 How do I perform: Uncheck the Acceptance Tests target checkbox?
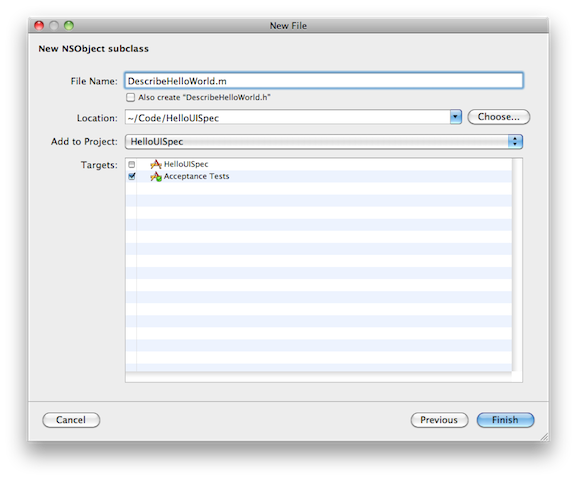point(131,177)
